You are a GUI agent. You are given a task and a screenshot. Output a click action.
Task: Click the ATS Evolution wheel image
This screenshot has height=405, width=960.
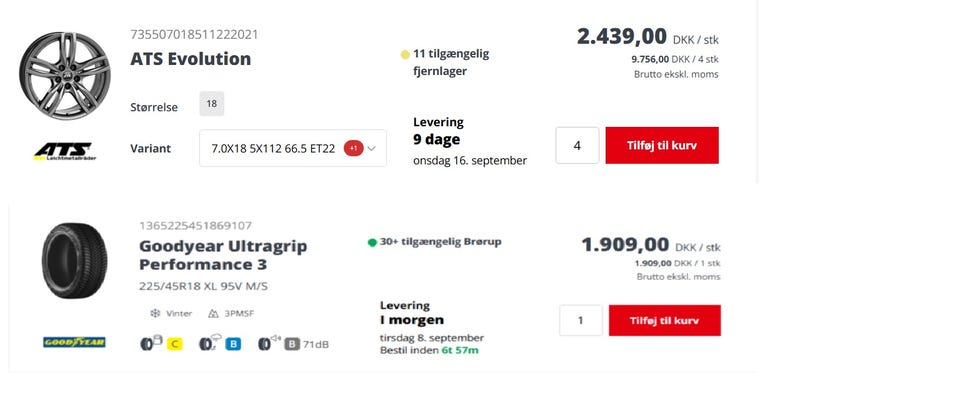pos(64,76)
